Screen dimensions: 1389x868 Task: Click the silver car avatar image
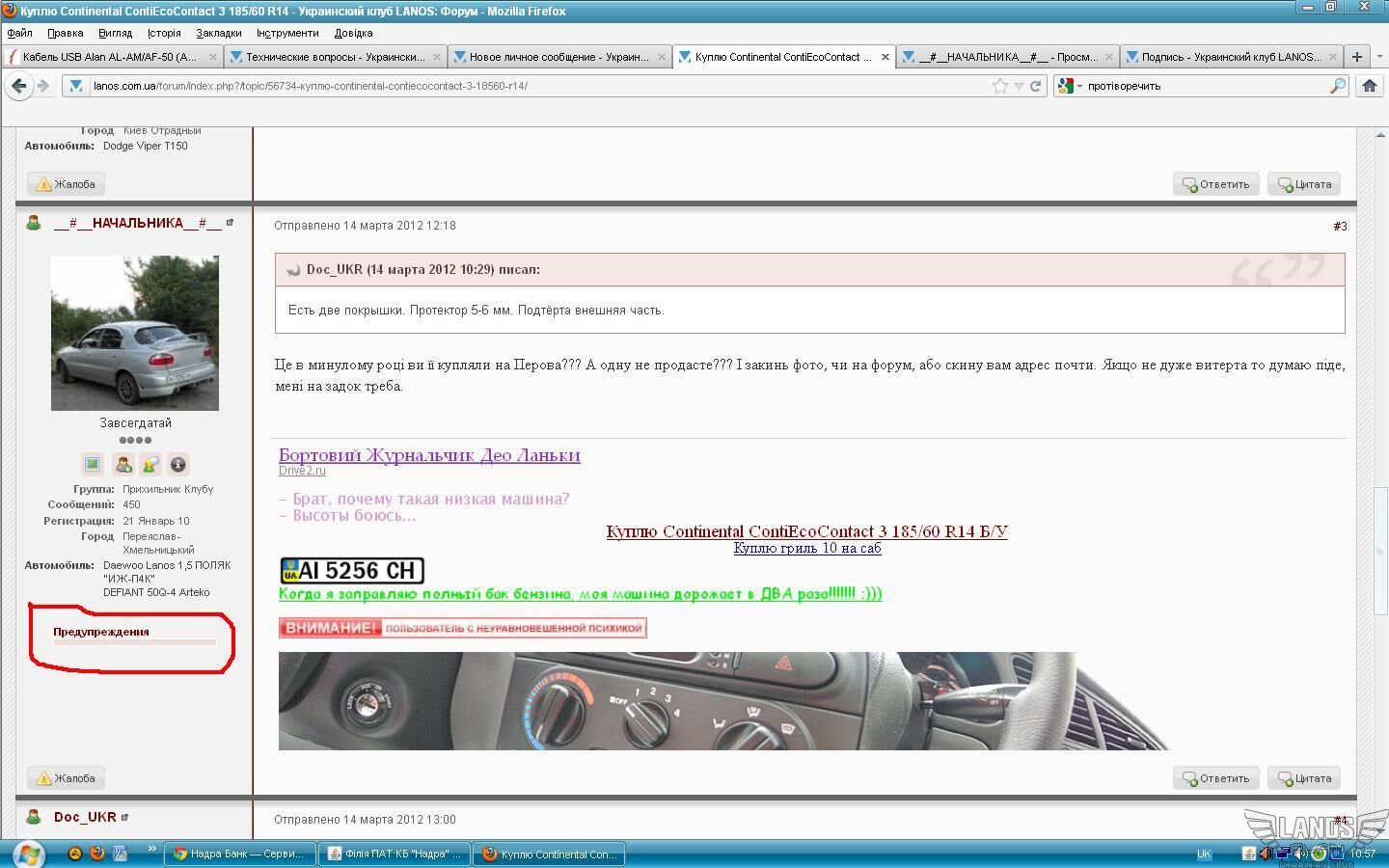coord(135,333)
